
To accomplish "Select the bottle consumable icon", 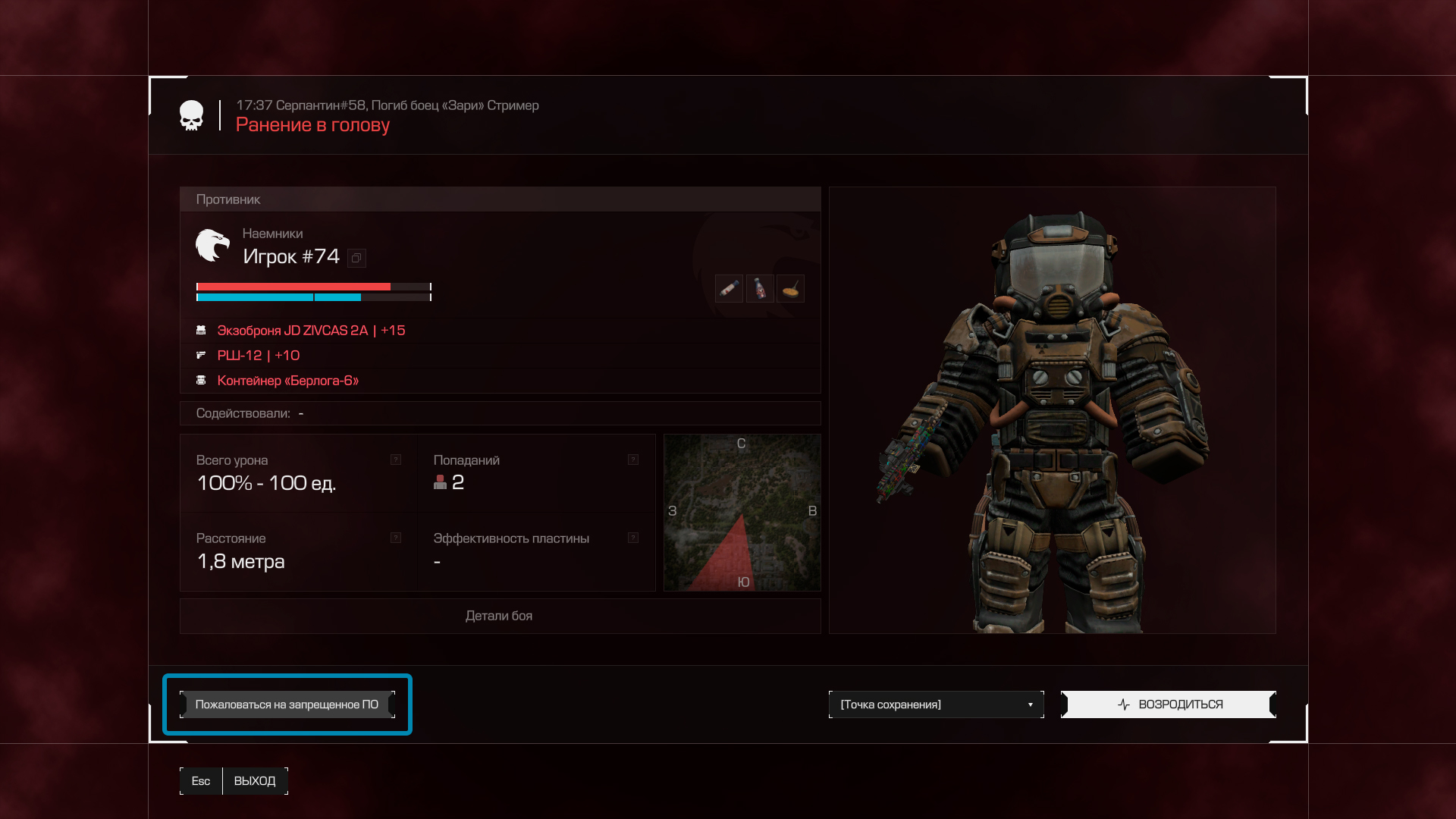I will 760,288.
